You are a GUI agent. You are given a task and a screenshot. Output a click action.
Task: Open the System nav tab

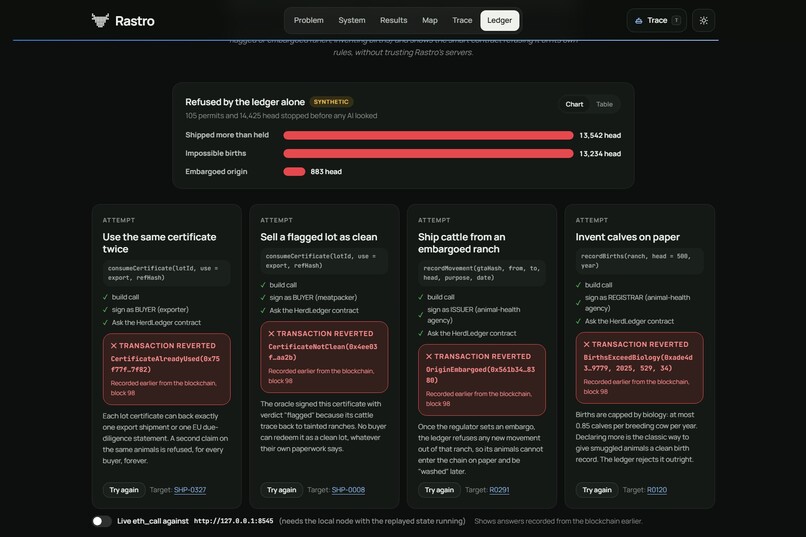352,21
